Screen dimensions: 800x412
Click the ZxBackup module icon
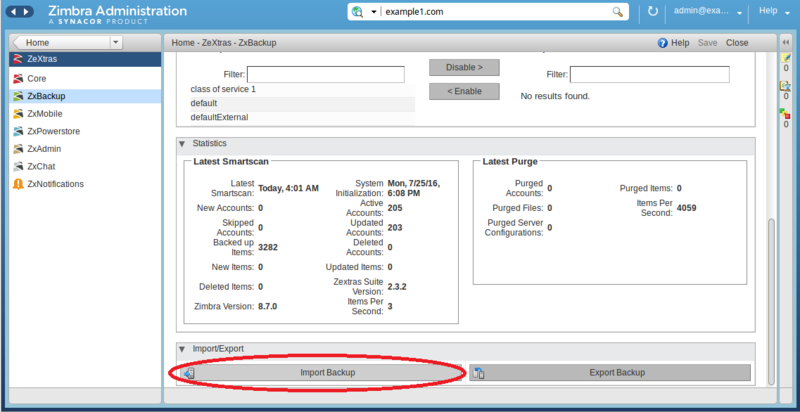18,96
